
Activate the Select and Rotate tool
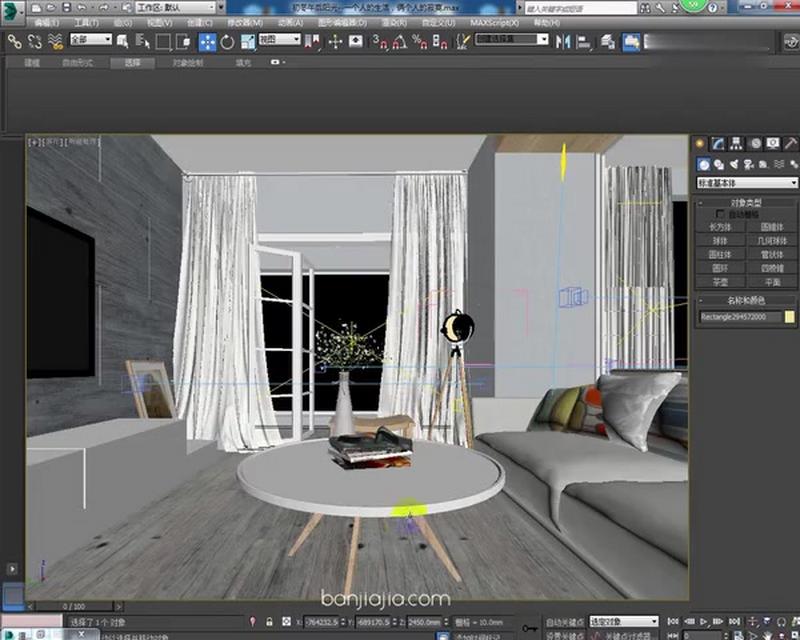click(x=227, y=42)
